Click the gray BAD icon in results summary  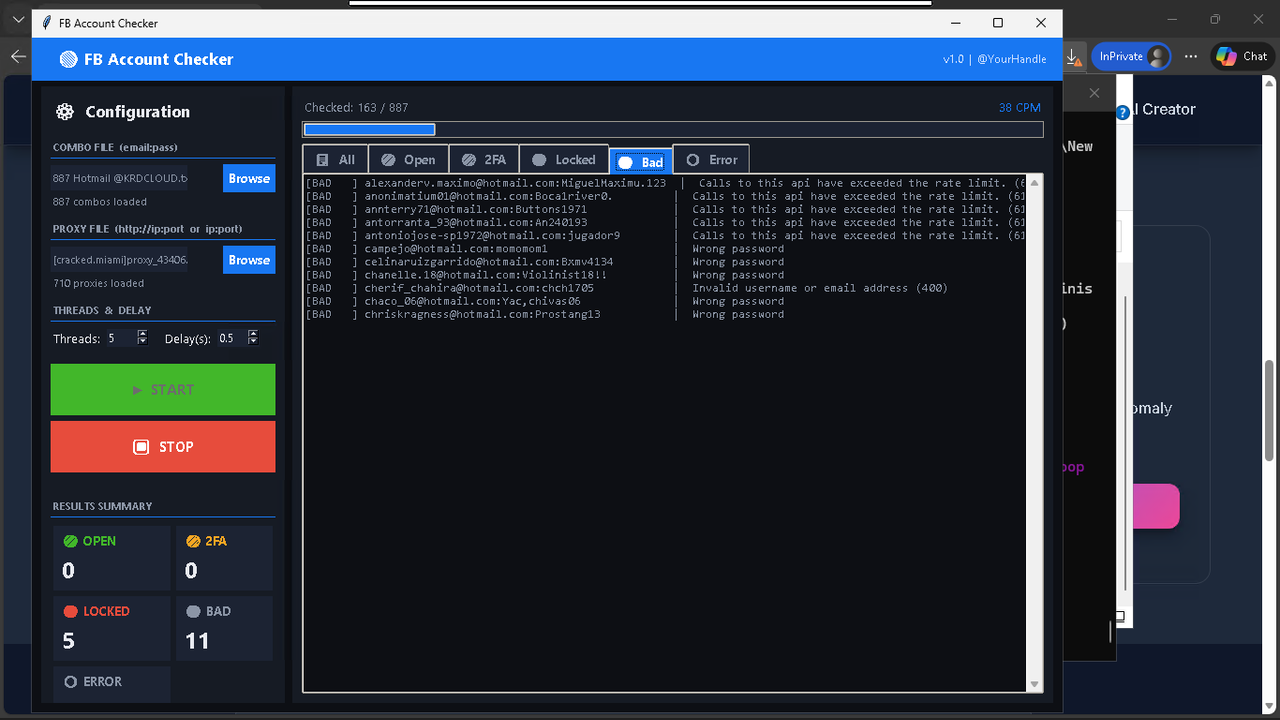(x=193, y=611)
